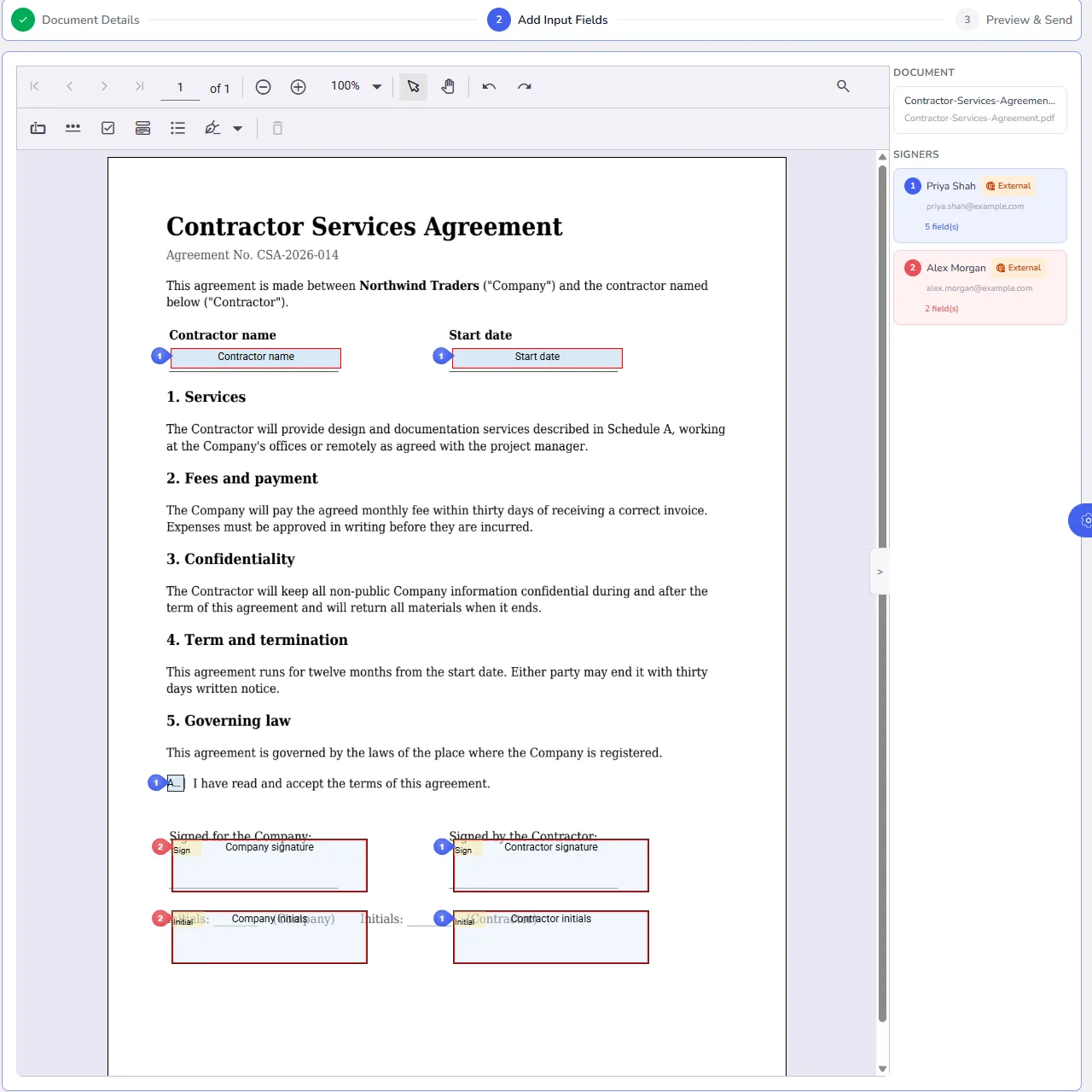Select the signature field tool
The height and width of the screenshot is (1092, 1092).
point(212,128)
